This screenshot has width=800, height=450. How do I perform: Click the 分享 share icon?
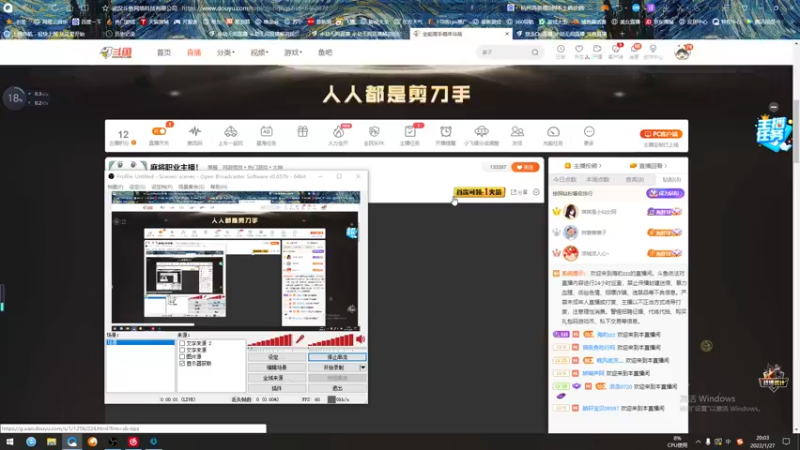click(x=519, y=192)
